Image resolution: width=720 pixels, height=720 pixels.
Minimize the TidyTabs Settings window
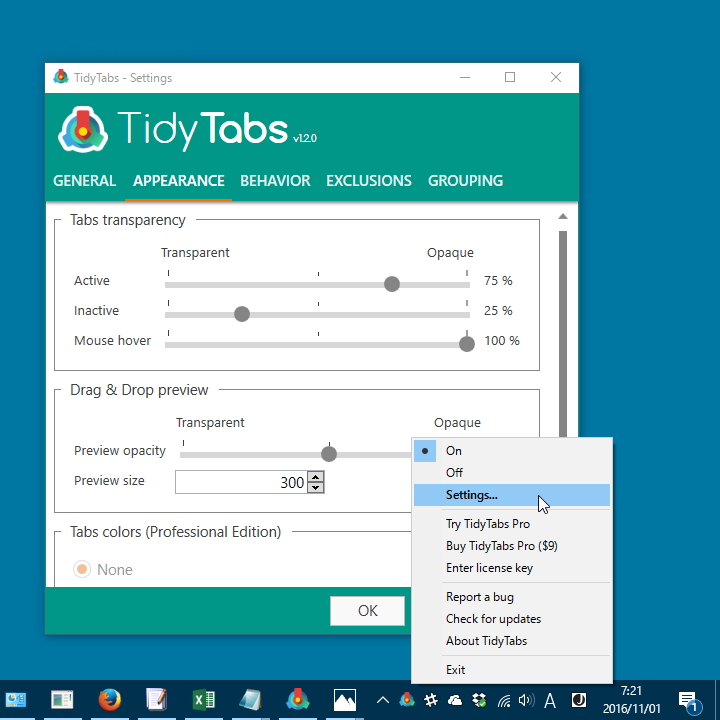(x=465, y=77)
